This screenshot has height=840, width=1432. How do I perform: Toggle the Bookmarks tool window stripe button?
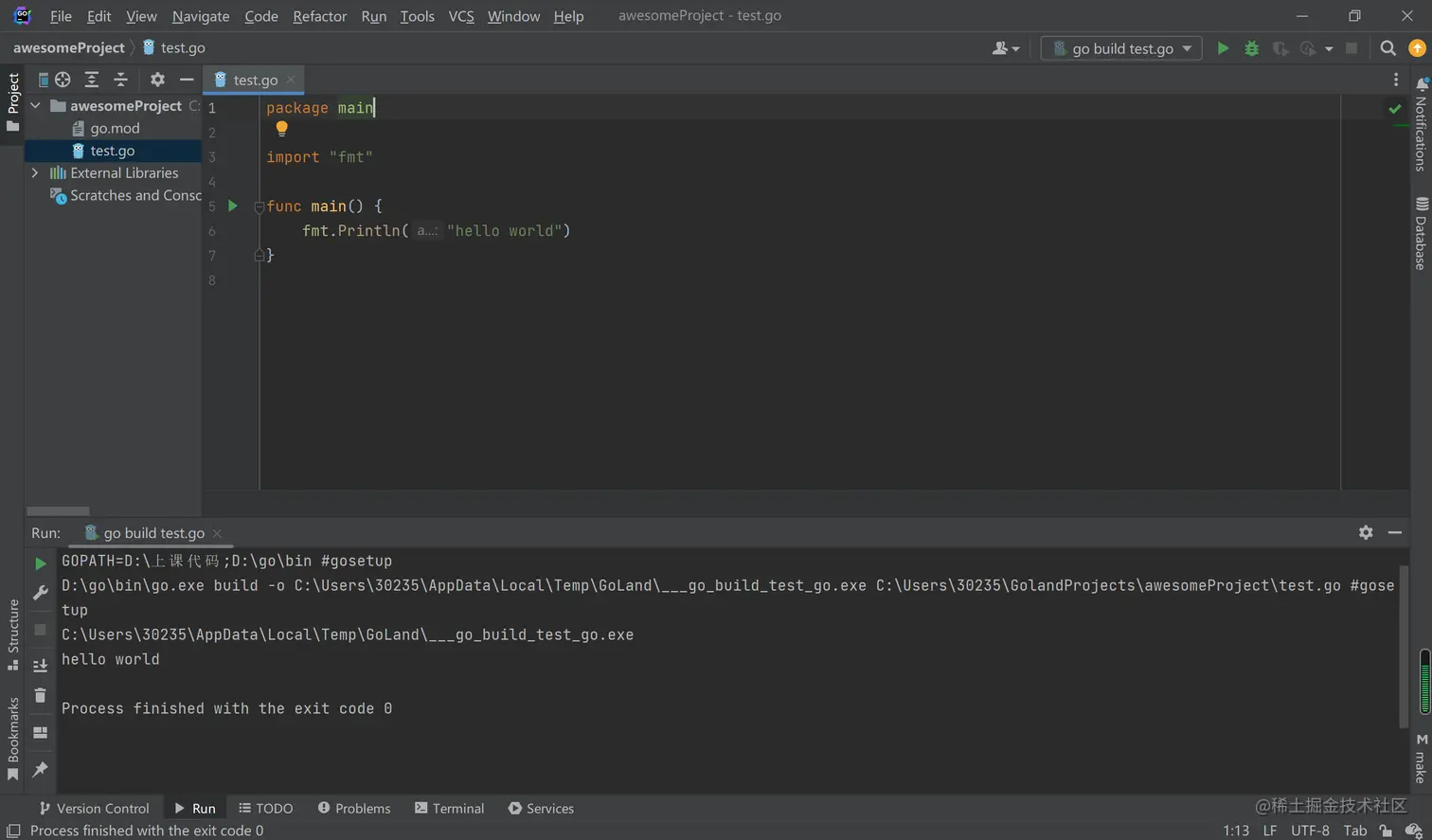point(12,739)
